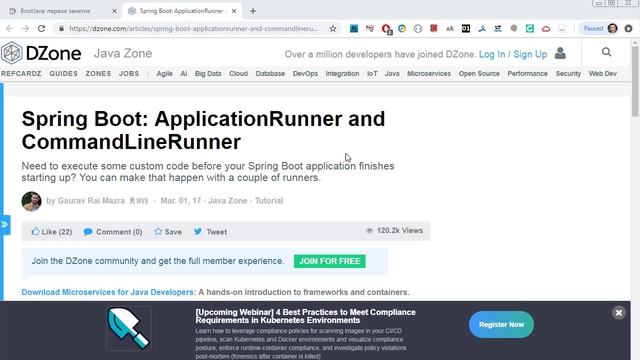Open author Gaurav Rai Mazra profile link
640x360 pixels.
click(x=91, y=201)
